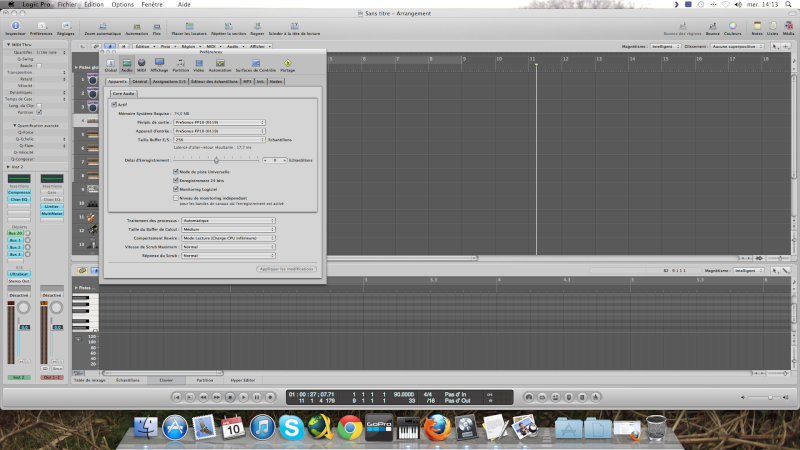The height and width of the screenshot is (450, 800).
Task: Launch GoPro app from the dock
Action: tap(378, 427)
